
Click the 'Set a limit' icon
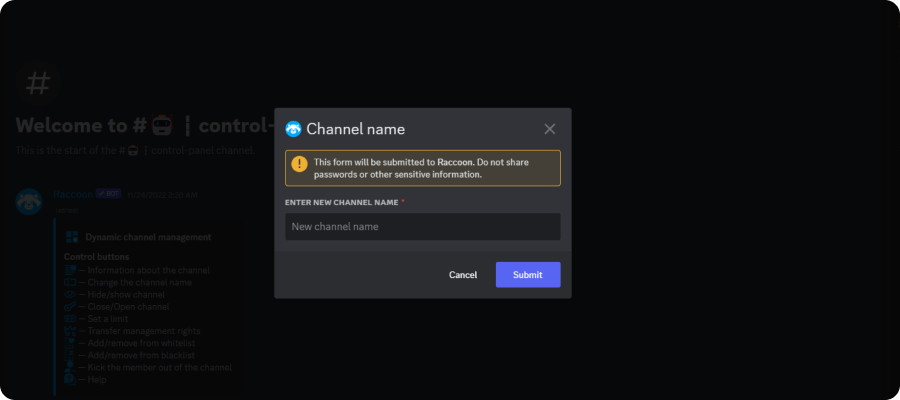tap(70, 319)
